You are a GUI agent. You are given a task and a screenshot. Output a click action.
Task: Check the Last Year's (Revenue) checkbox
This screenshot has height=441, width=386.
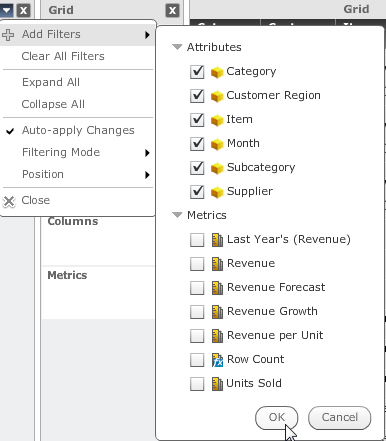pos(197,240)
